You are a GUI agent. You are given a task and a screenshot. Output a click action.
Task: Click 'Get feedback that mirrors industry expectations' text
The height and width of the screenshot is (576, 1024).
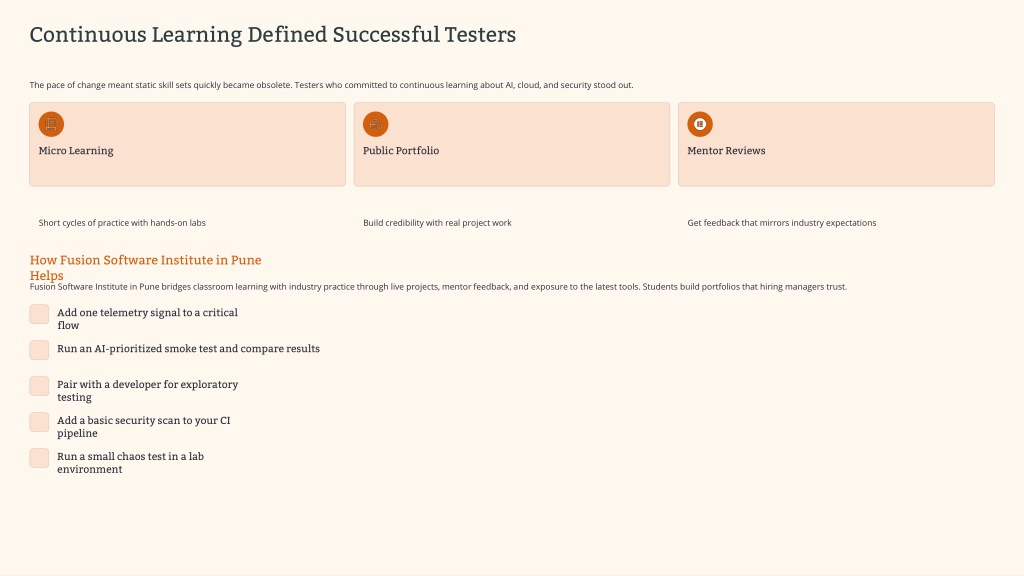pos(781,223)
